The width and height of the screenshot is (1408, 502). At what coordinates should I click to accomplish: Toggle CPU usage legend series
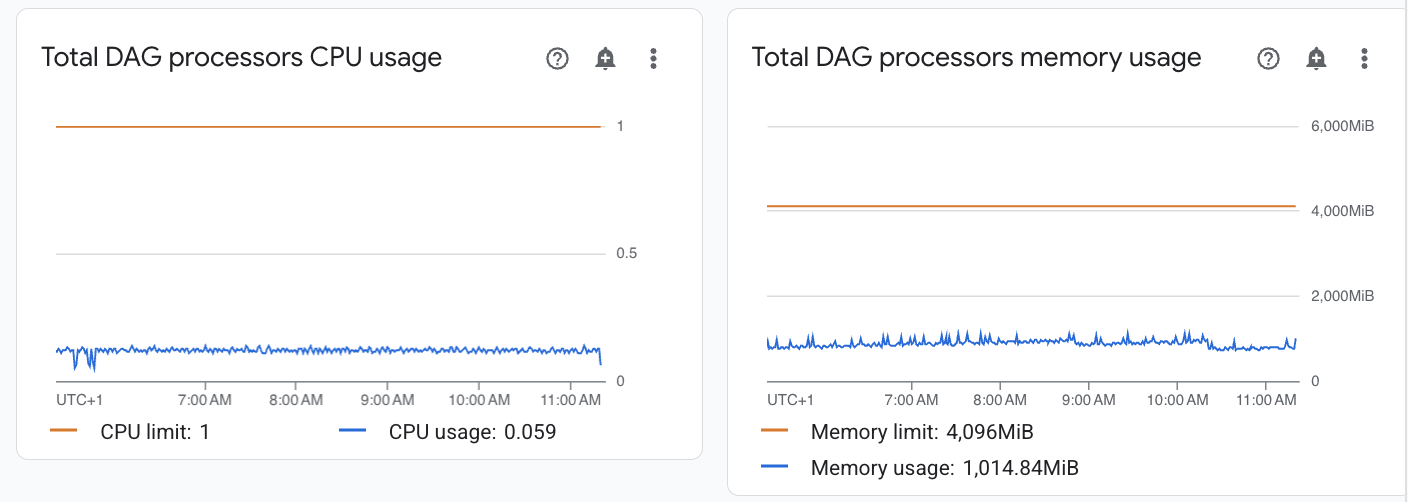tap(448, 432)
